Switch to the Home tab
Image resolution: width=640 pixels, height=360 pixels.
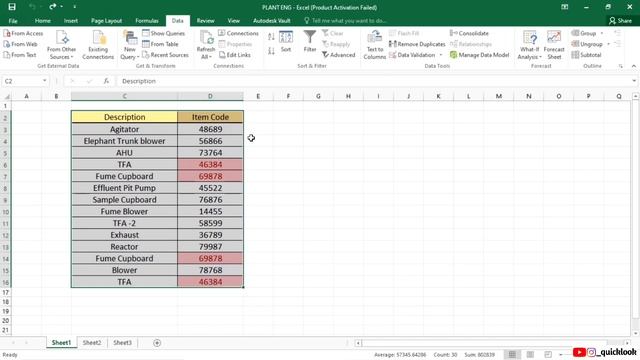point(43,20)
